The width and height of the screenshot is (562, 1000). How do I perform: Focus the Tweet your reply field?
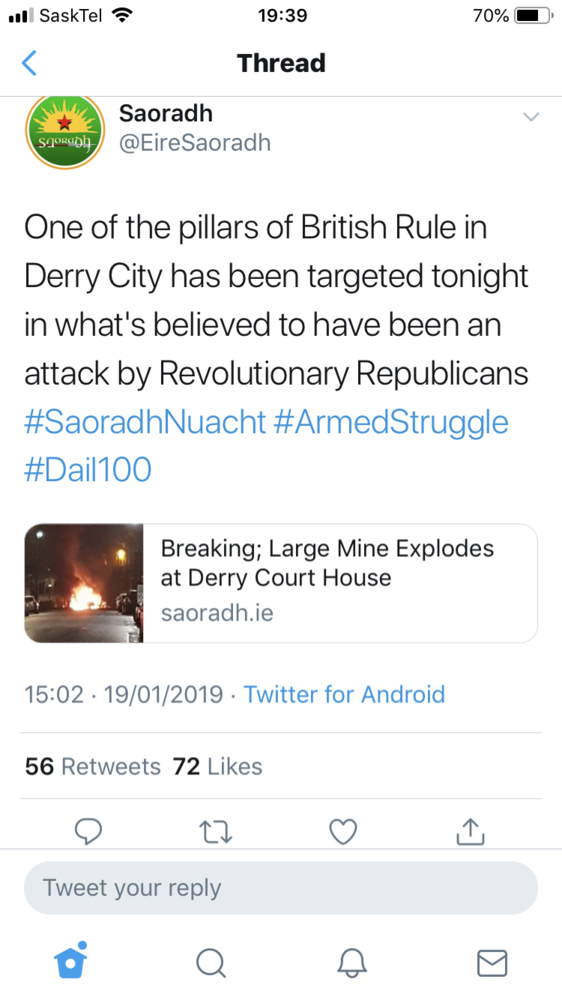(281, 888)
